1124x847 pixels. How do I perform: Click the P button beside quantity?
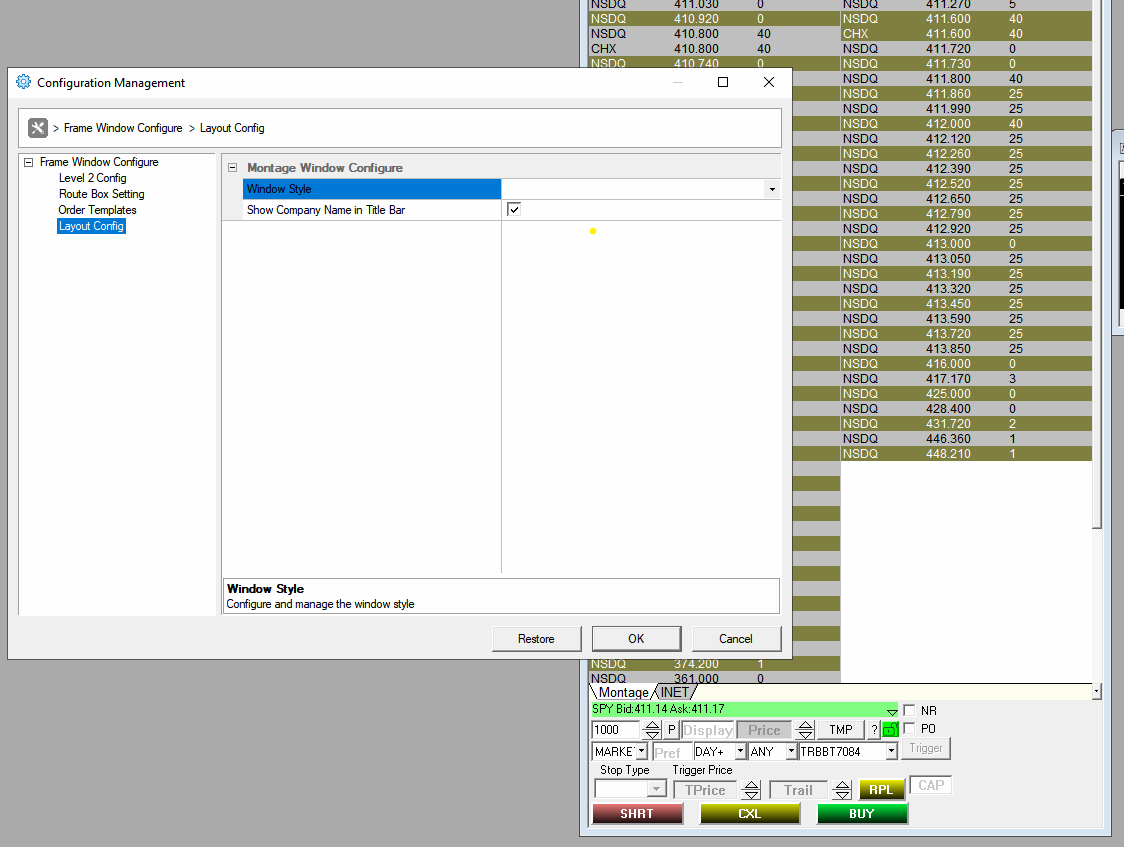pyautogui.click(x=672, y=729)
